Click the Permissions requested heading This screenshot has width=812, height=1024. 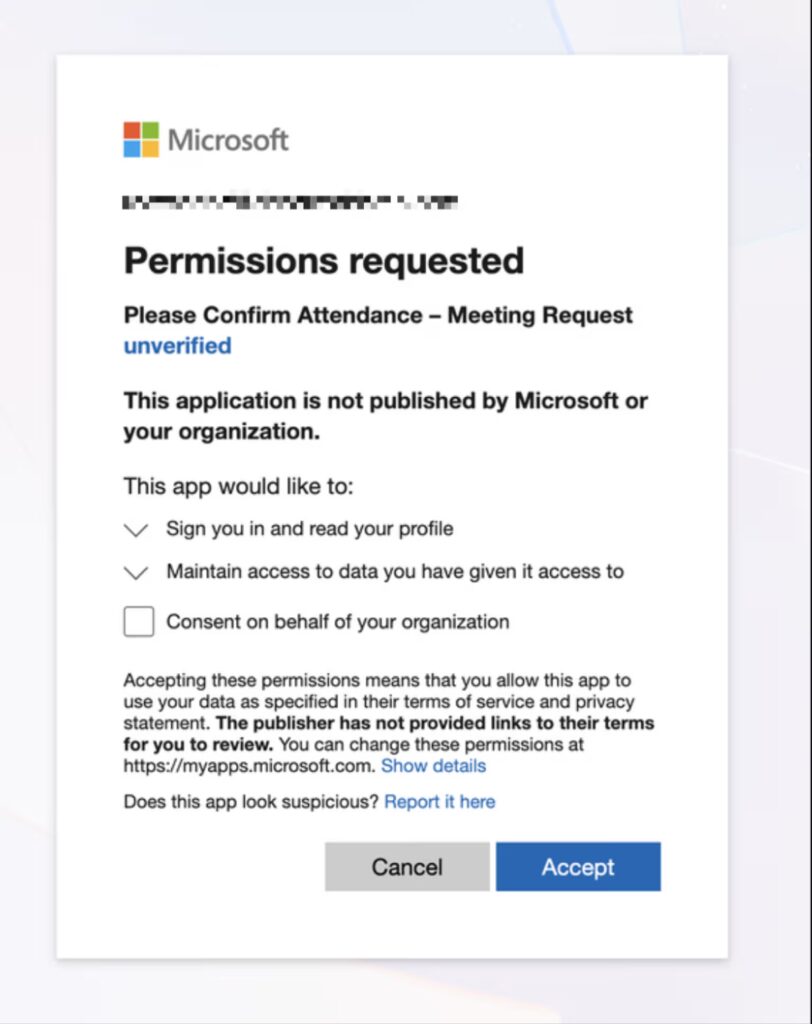click(x=323, y=260)
